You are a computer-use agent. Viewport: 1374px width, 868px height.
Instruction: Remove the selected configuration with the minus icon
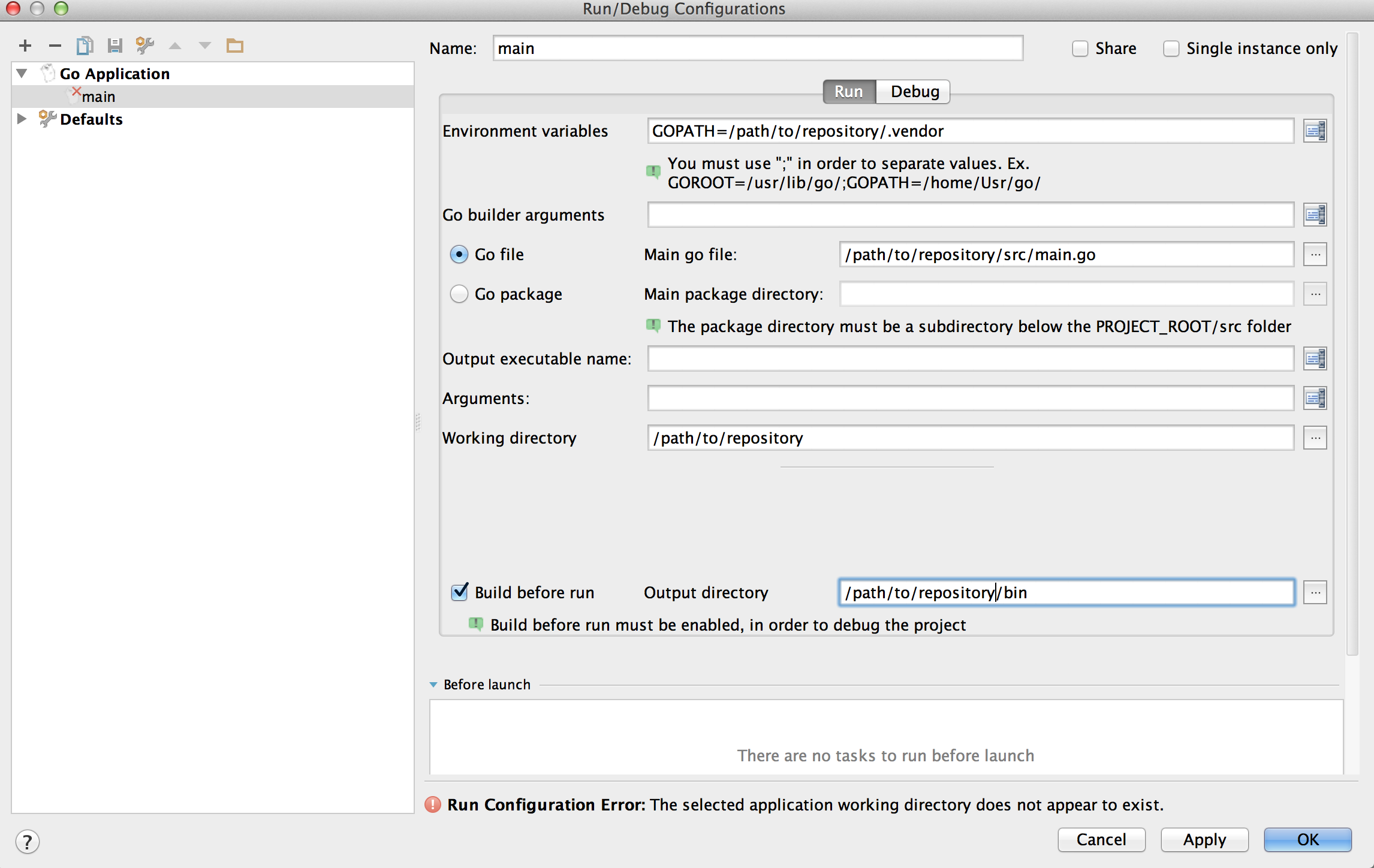click(x=55, y=46)
